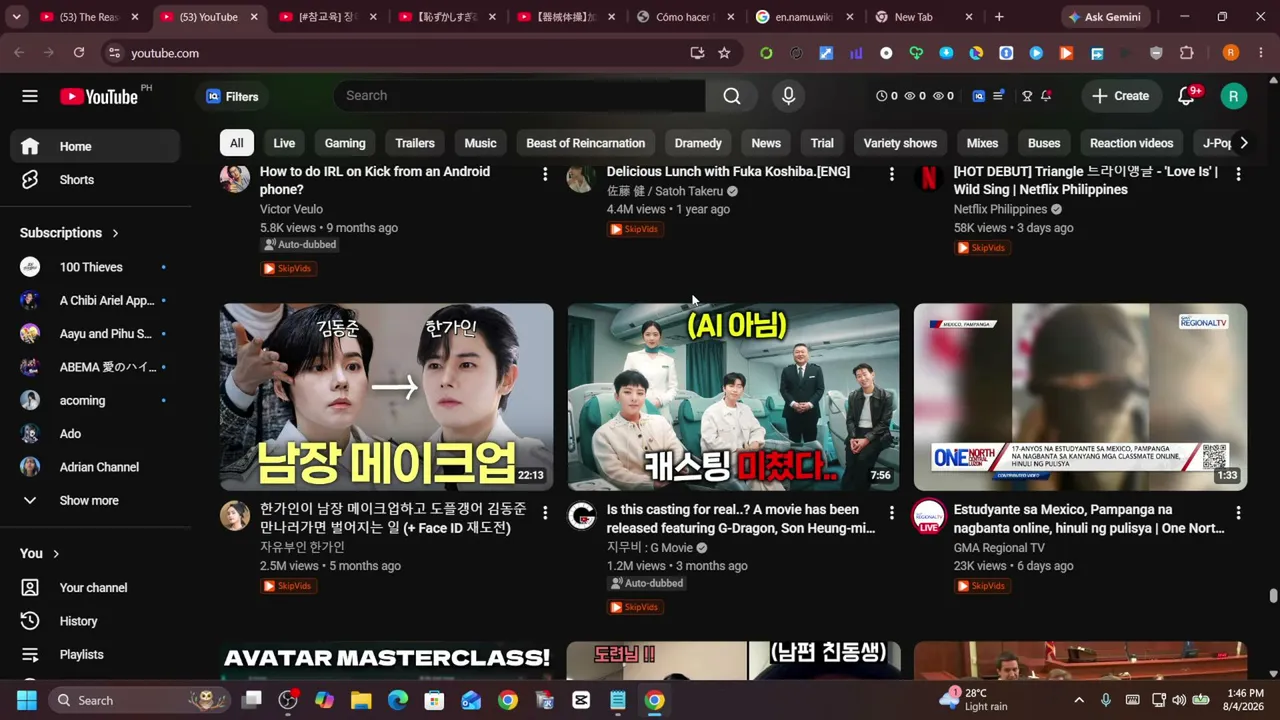Image resolution: width=1280 pixels, height=720 pixels.
Task: Launch File Explorer from the taskbar
Action: [361, 700]
